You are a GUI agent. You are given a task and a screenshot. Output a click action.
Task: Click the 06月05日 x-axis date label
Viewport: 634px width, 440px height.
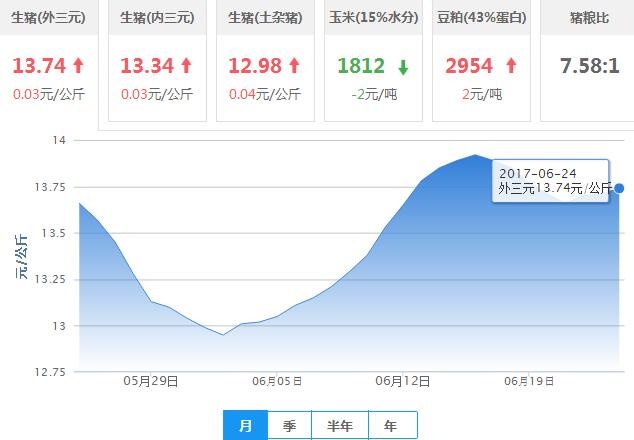276,381
